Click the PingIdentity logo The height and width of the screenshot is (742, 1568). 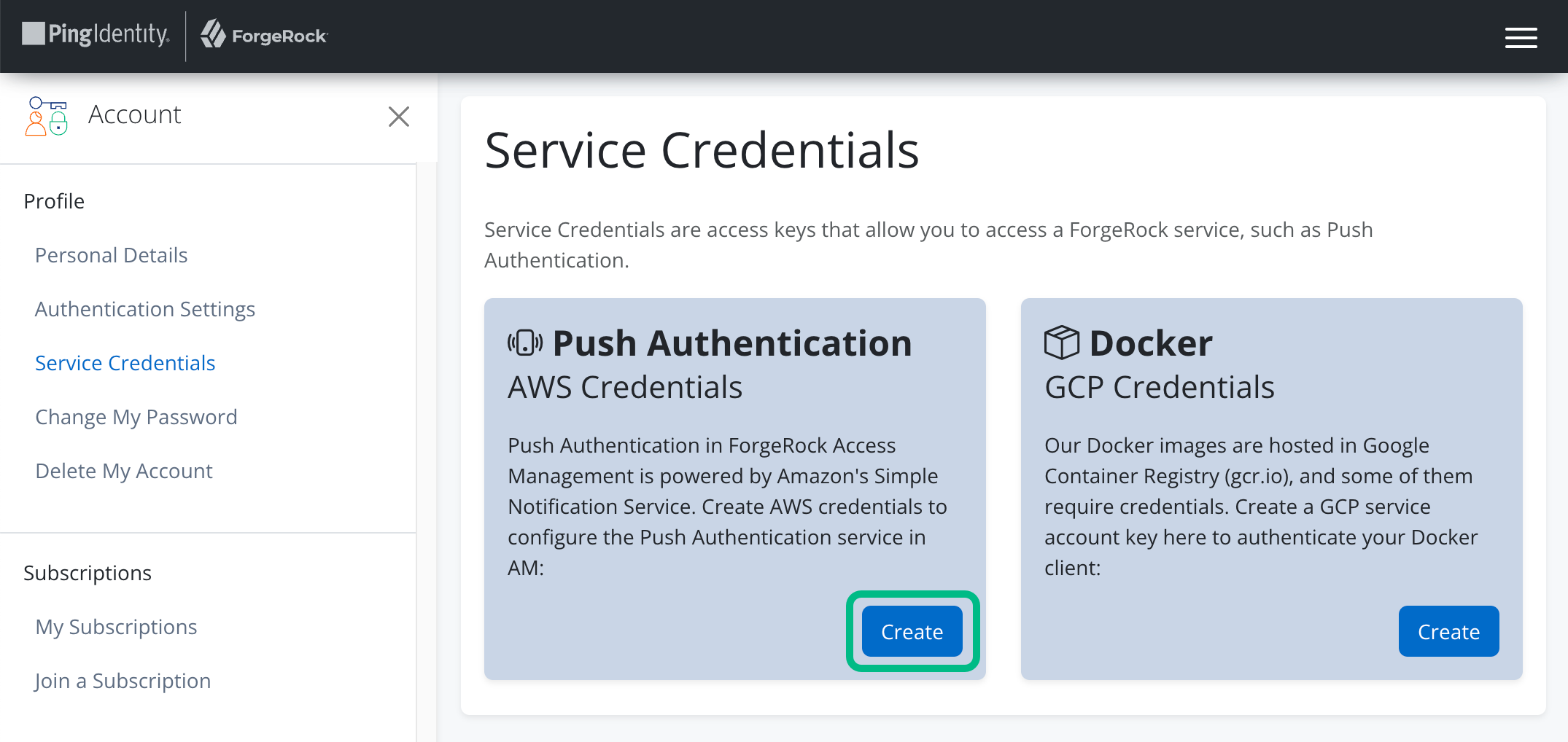point(96,34)
